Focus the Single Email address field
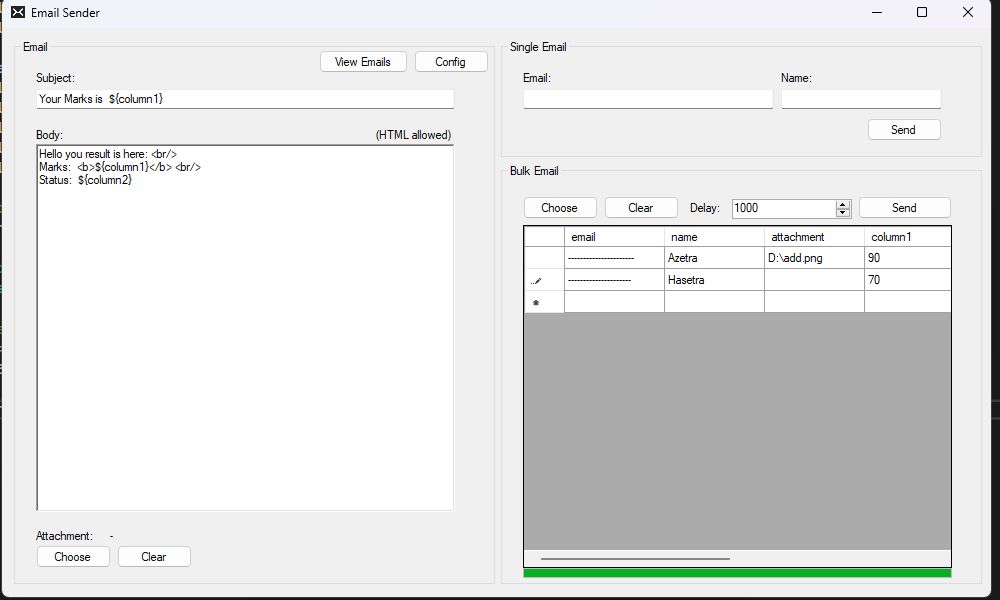Viewport: 1000px width, 600px height. [647, 99]
